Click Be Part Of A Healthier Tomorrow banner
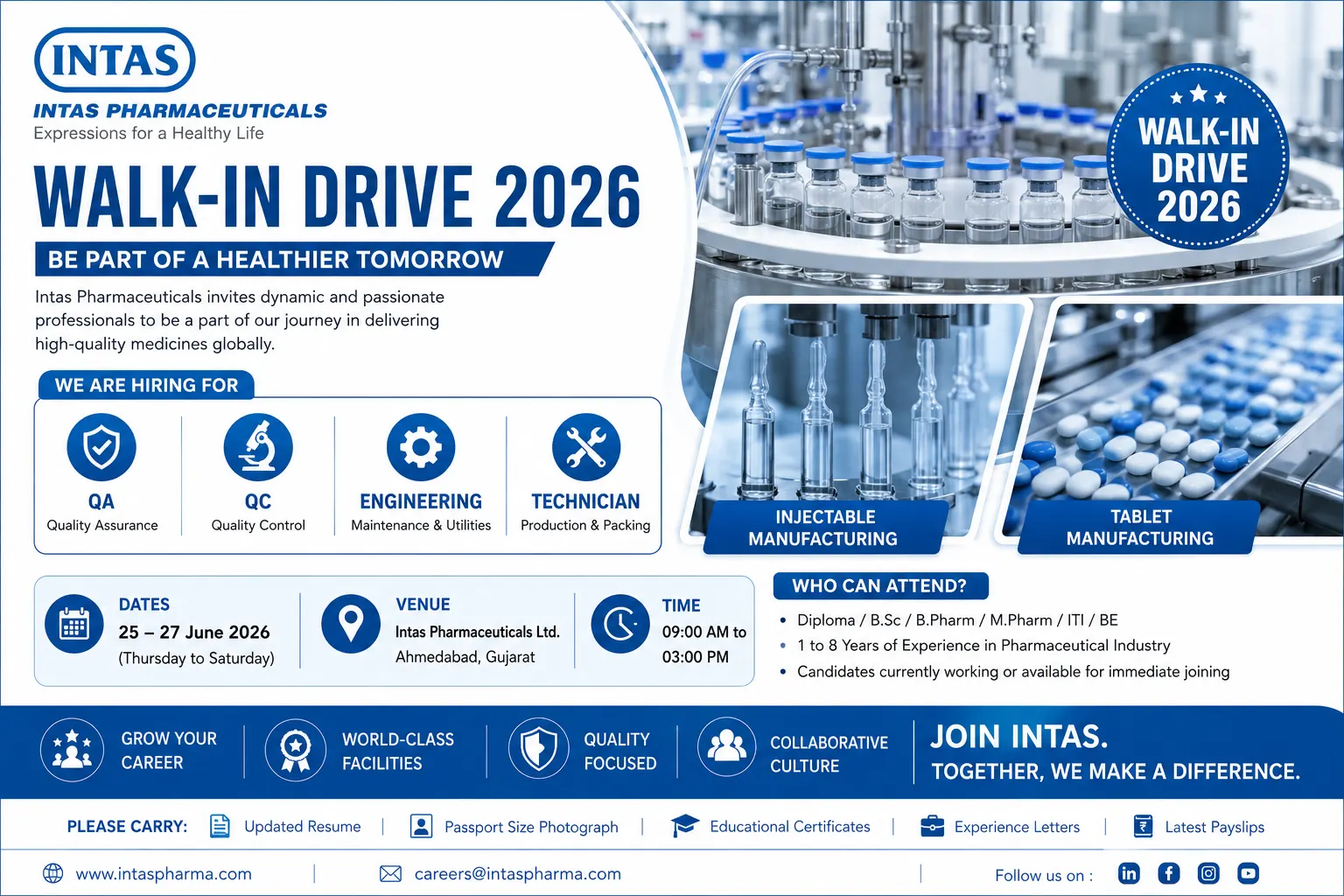This screenshot has width=1344, height=896. [294, 259]
